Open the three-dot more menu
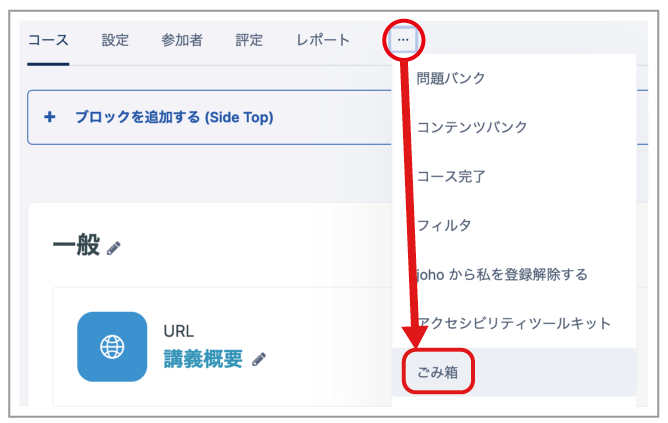The width and height of the screenshot is (668, 423). point(403,40)
